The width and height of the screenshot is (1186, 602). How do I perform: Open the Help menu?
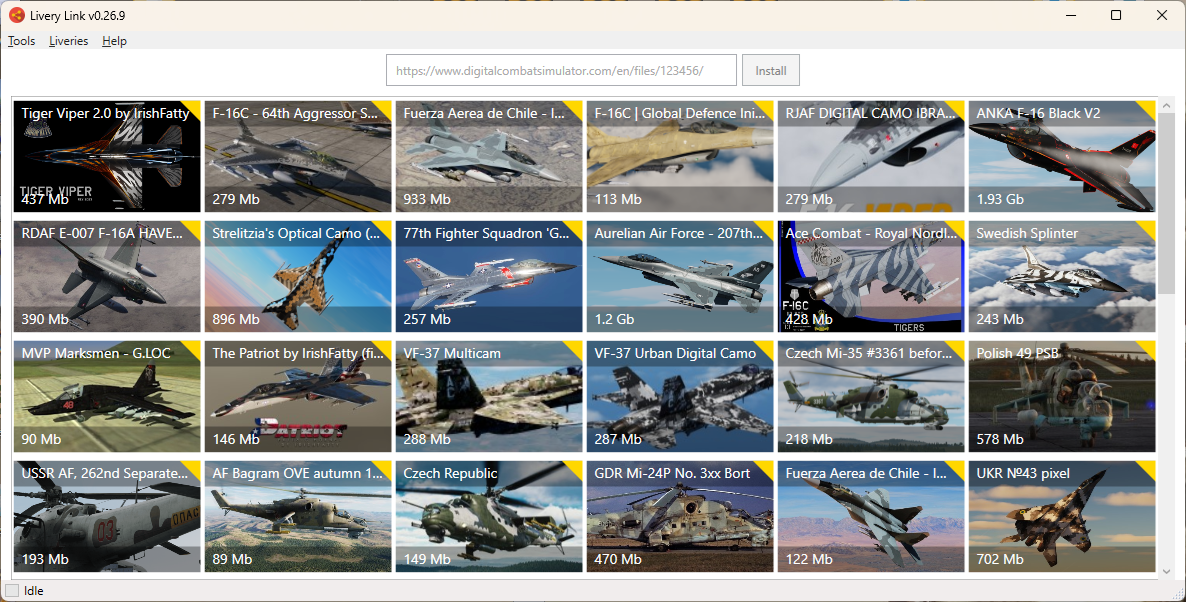(x=114, y=41)
